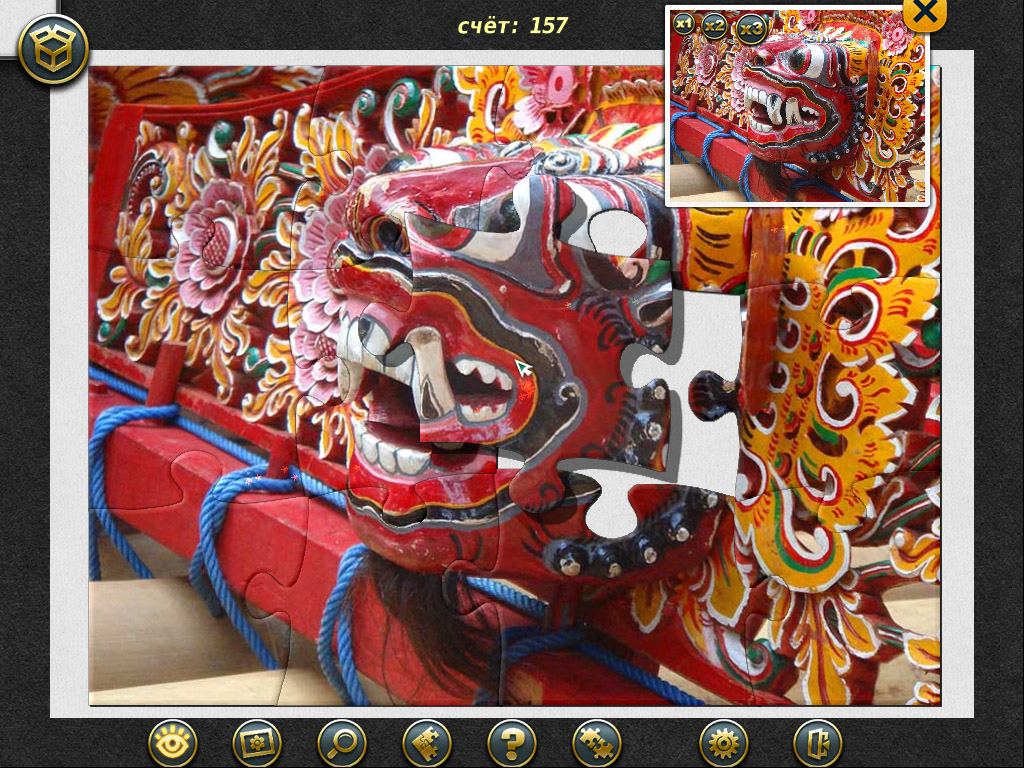Screen dimensions: 1024x768
Task: Exit the puzzle via the door icon
Action: pyautogui.click(x=817, y=743)
